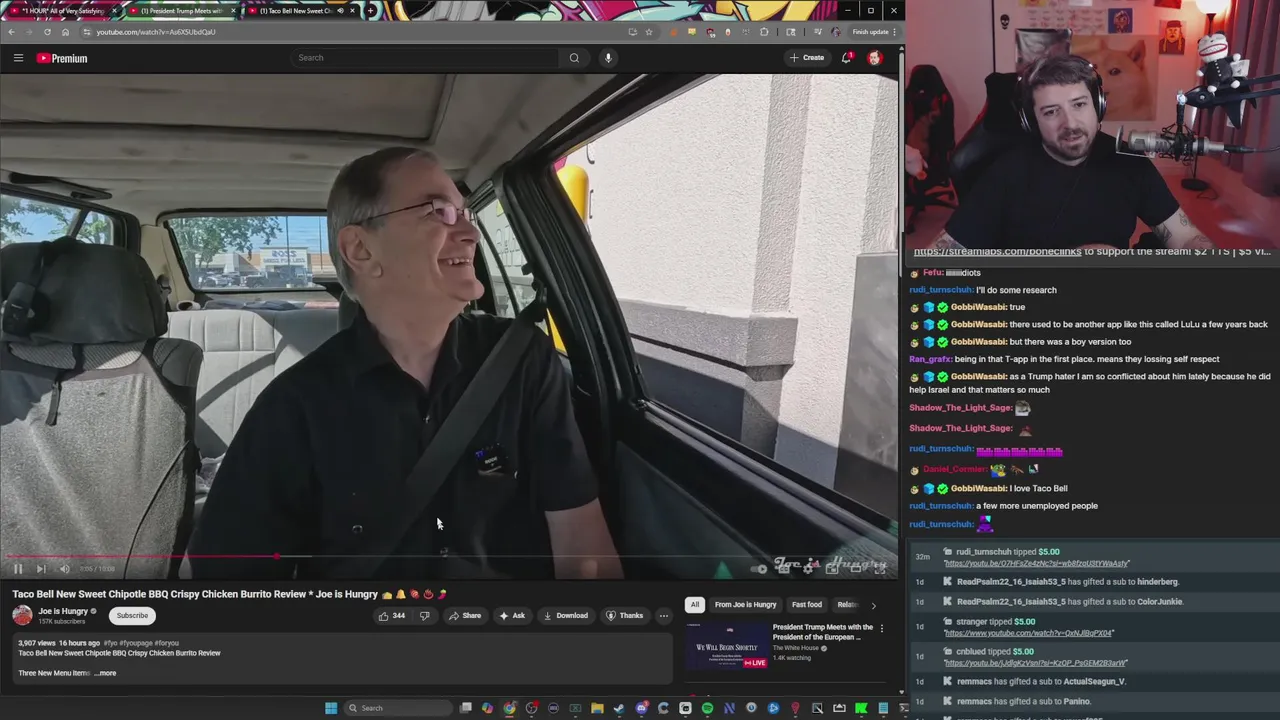Screen dimensions: 1280x720
Task: Open Steam from the taskbar
Action: click(619, 708)
